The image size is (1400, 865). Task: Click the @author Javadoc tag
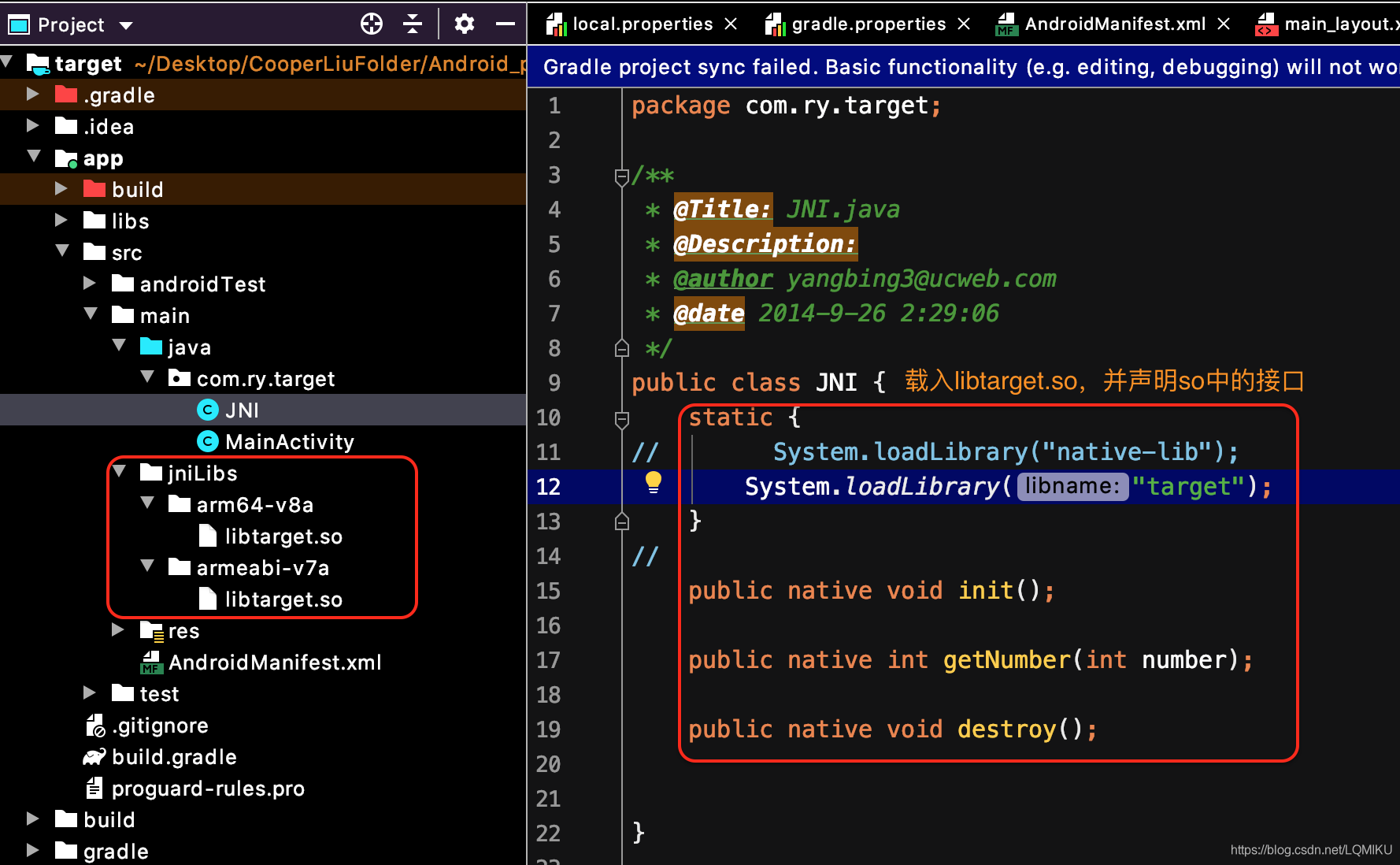click(x=723, y=278)
